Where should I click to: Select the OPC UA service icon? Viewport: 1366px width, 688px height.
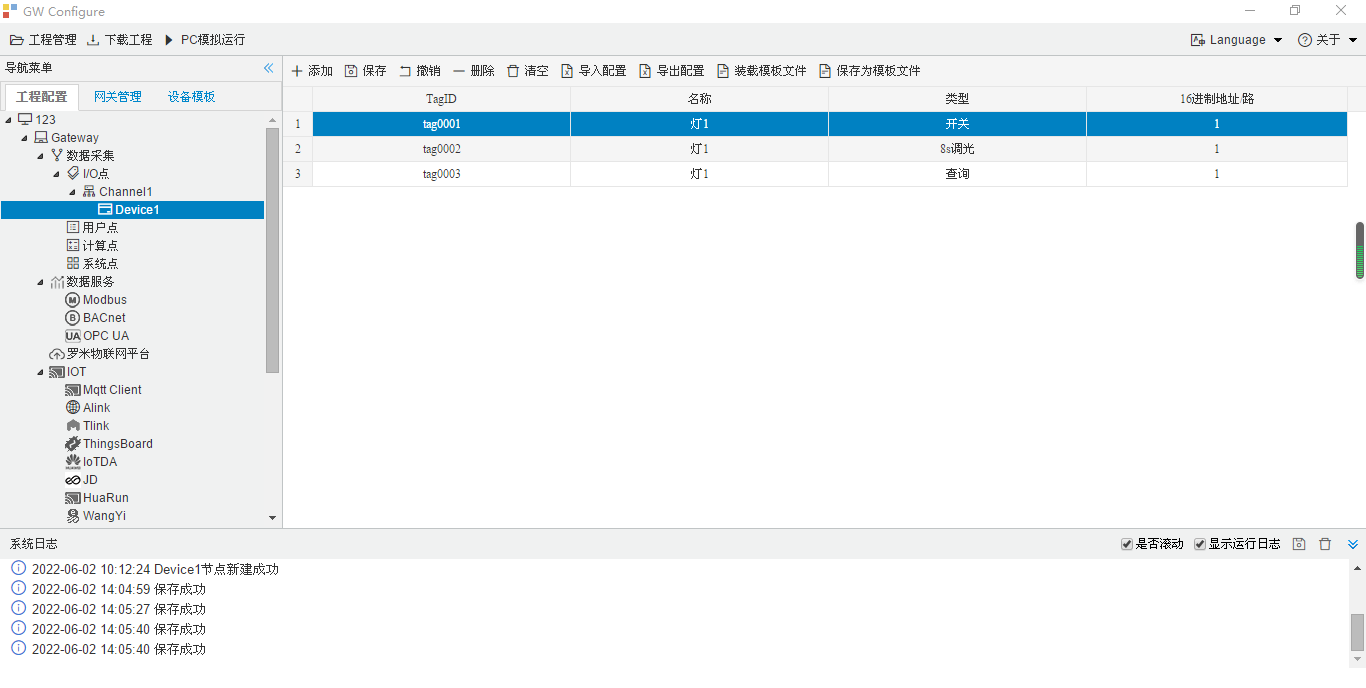click(x=72, y=336)
